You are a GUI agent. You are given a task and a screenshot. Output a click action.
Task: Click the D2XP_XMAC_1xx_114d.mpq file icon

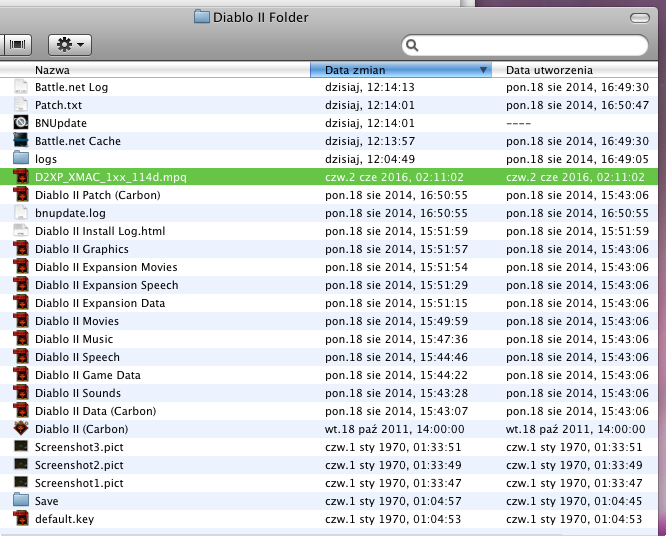tap(21, 177)
